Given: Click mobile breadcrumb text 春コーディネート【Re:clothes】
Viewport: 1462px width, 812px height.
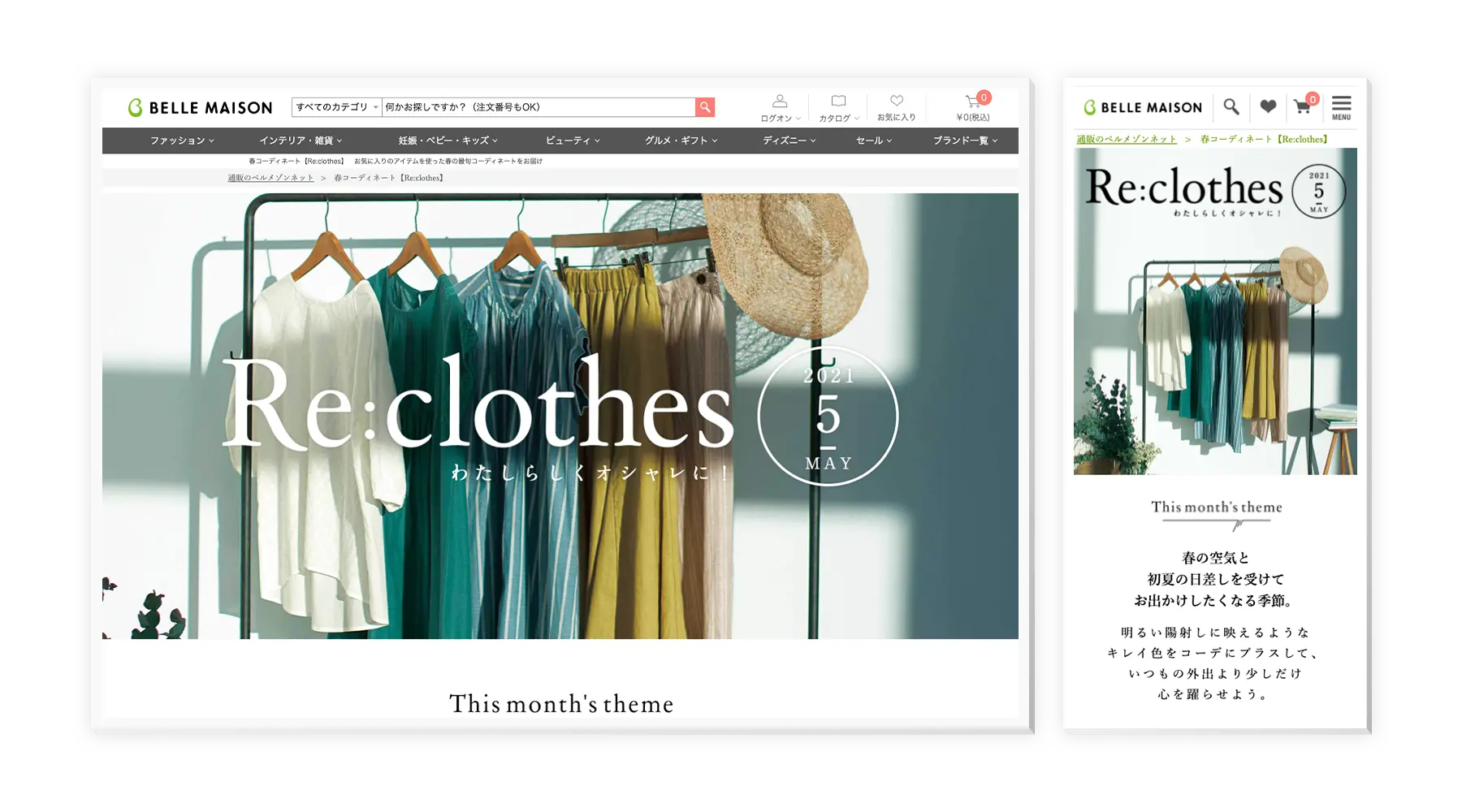Looking at the screenshot, I should click(1265, 139).
